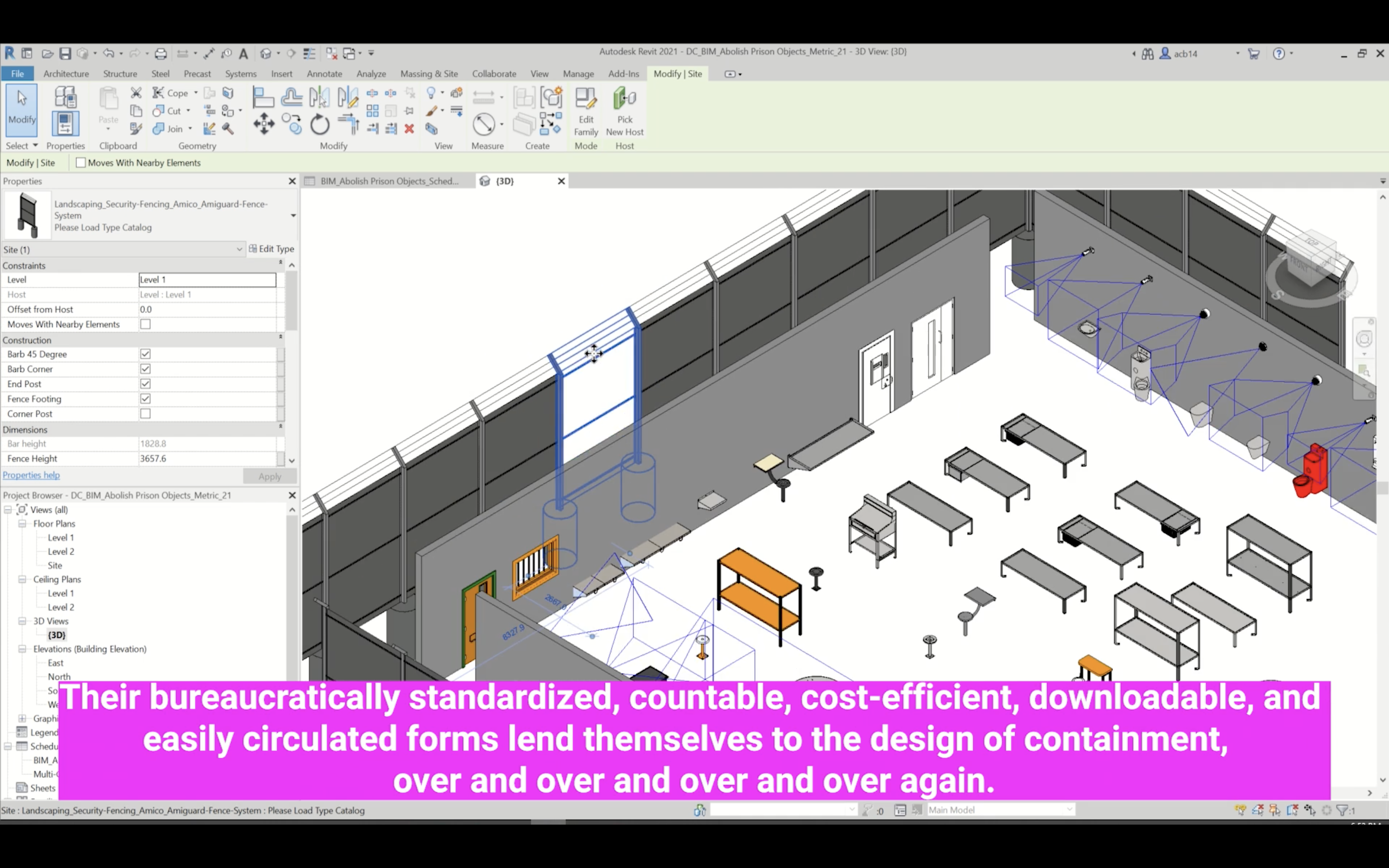Open the Site (1) filter dropdown
Image resolution: width=1389 pixels, height=868 pixels.
239,249
